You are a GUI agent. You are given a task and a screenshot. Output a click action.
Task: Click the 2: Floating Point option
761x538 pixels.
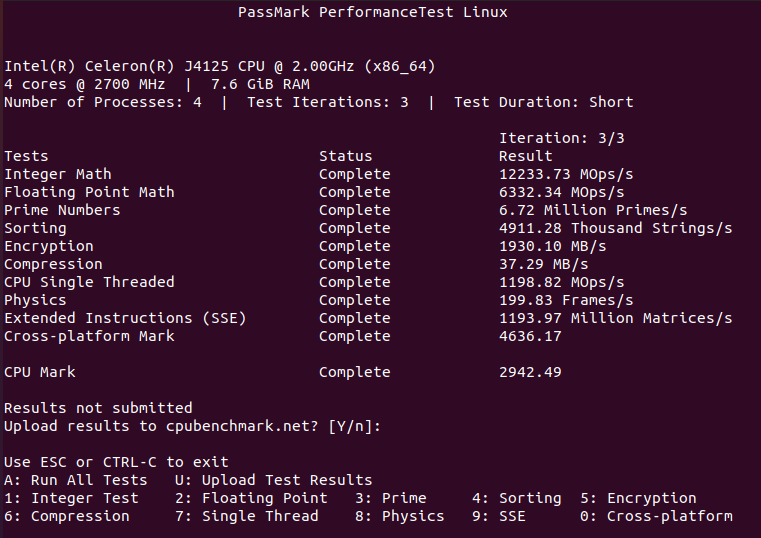click(x=251, y=498)
